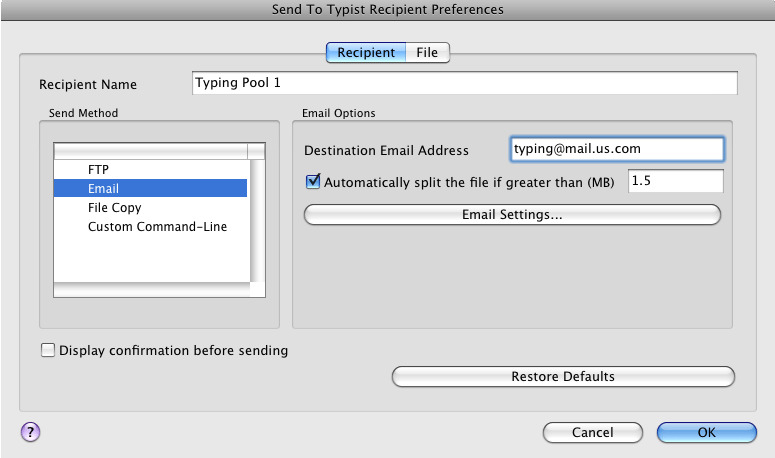Enable Display confirmation before sending
This screenshot has height=458, width=775.
click(x=48, y=350)
